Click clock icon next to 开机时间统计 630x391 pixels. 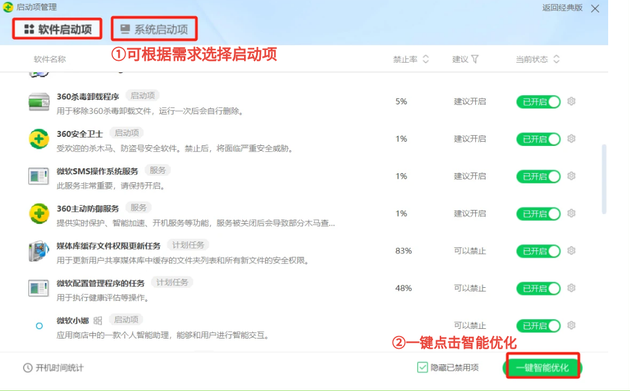click(28, 368)
